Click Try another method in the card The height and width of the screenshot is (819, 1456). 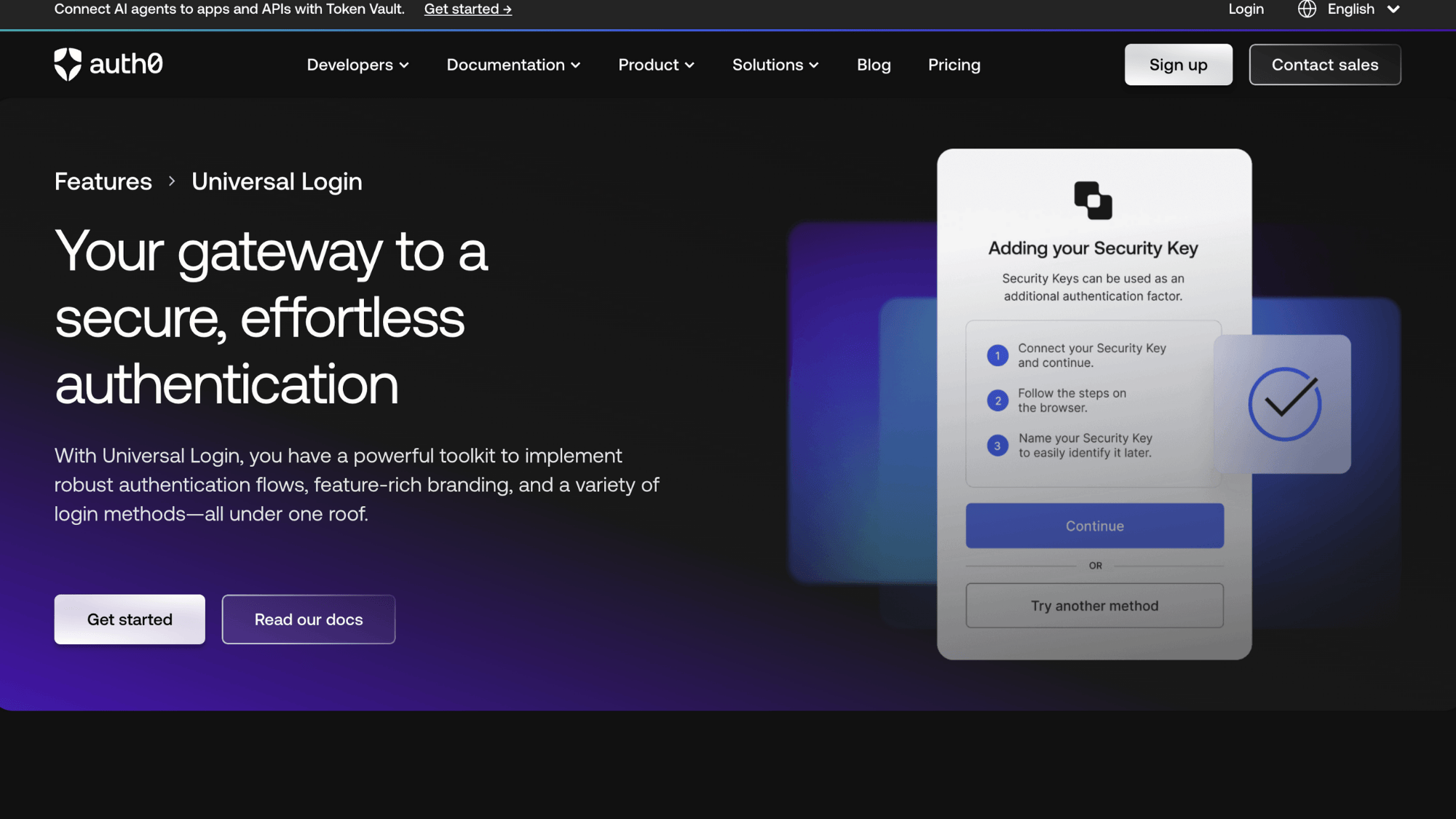(1094, 606)
